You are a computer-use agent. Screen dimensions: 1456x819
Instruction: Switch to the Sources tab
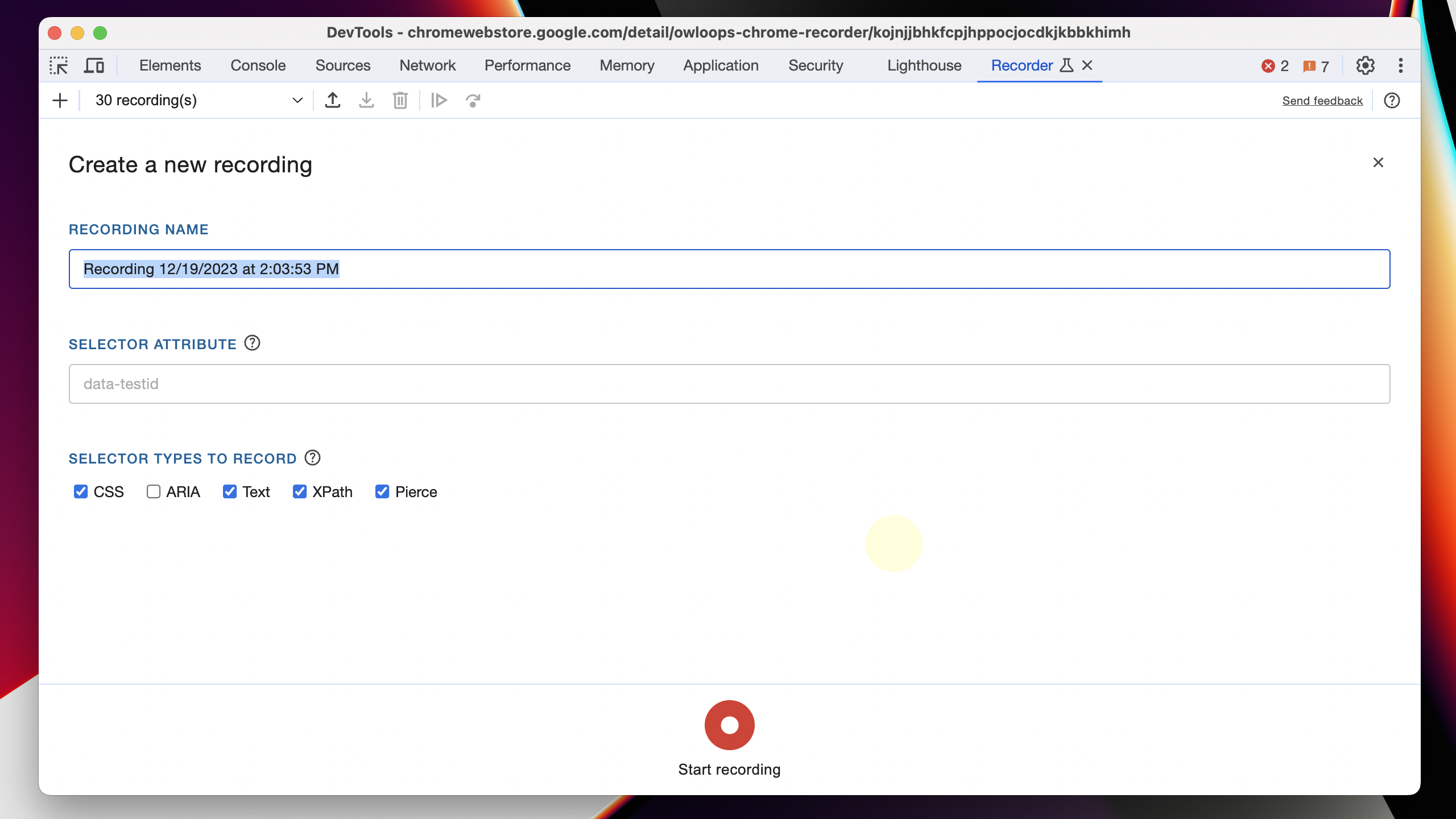(x=343, y=65)
